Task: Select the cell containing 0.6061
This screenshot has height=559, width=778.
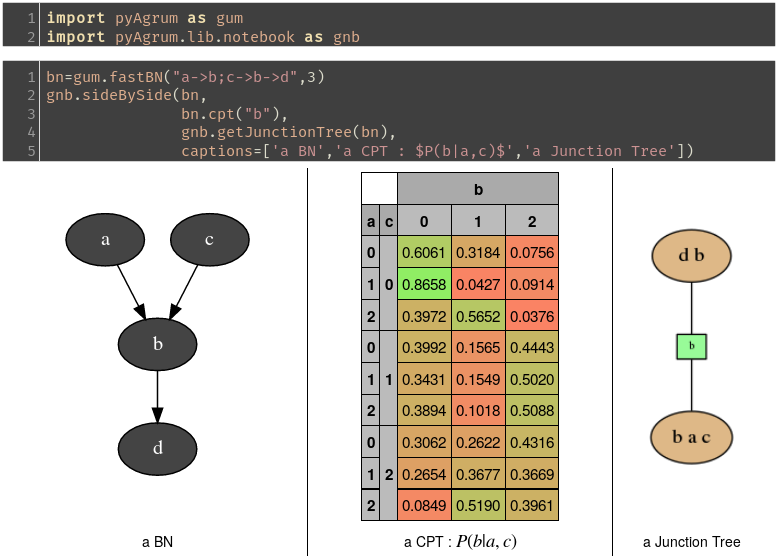Action: click(x=424, y=253)
